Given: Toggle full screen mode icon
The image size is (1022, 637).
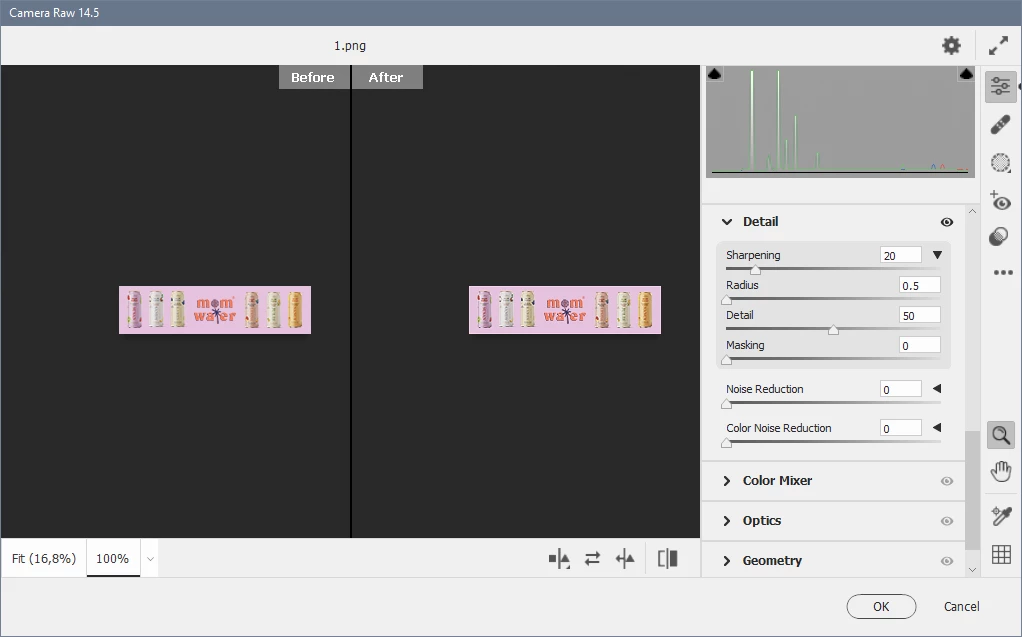Looking at the screenshot, I should (x=999, y=46).
